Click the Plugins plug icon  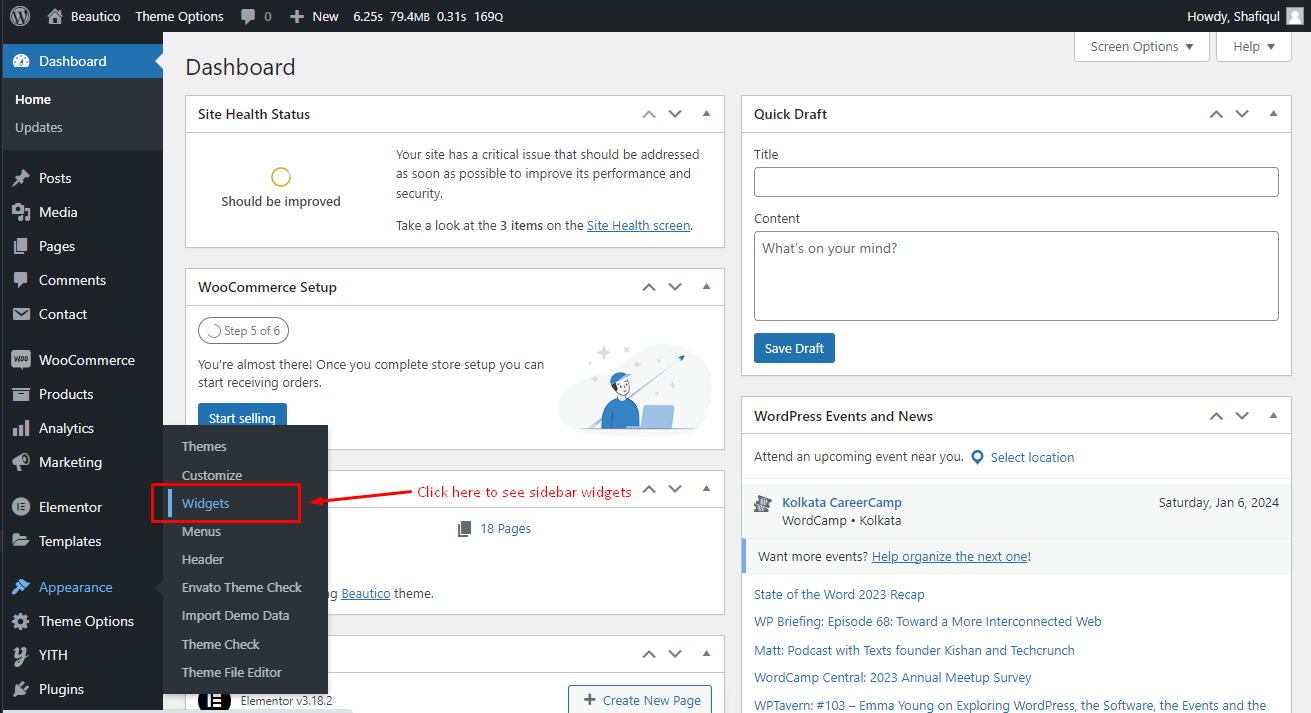[21, 689]
